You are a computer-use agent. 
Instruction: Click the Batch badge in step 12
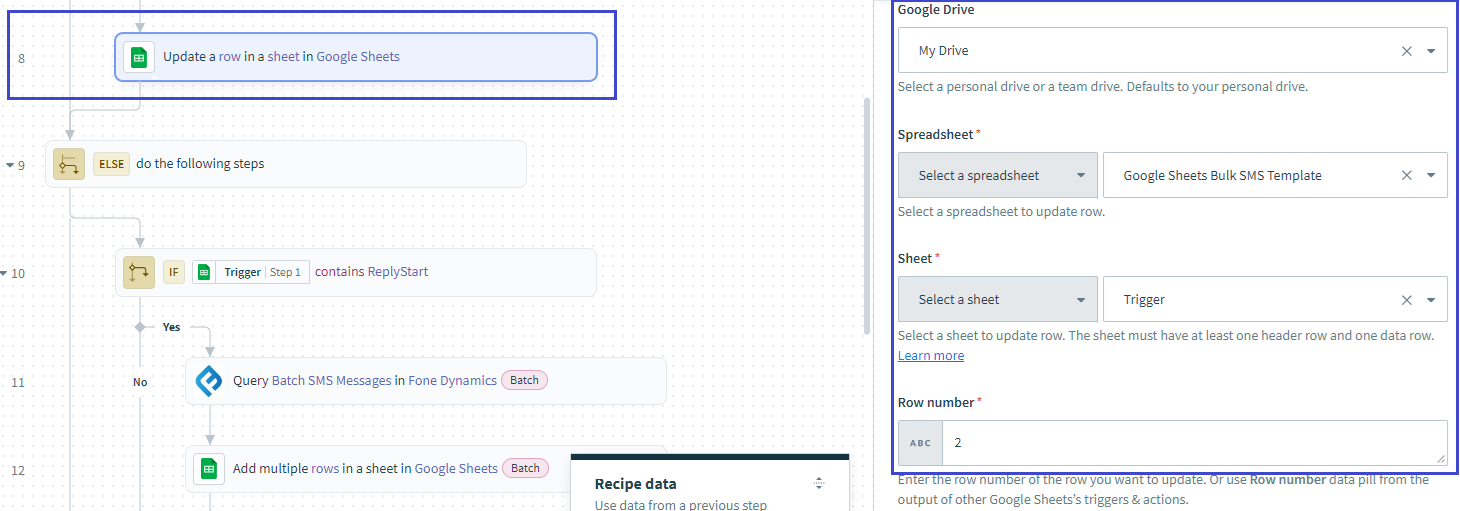coord(526,468)
